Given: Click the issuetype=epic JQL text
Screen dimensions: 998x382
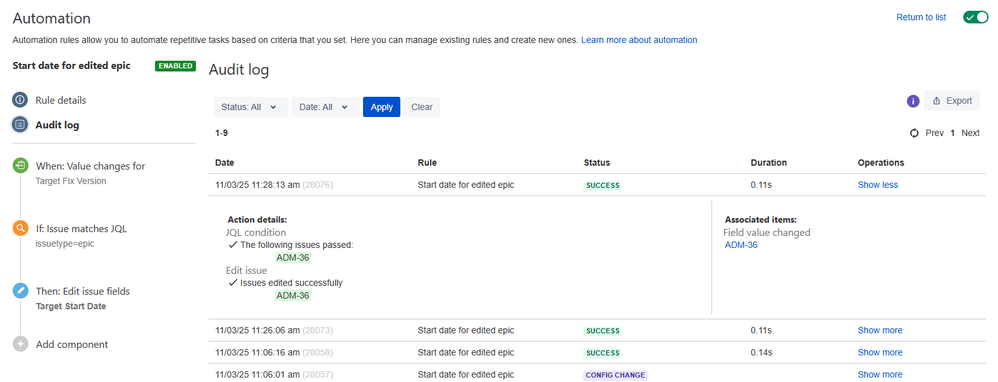Looking at the screenshot, I should coord(65,244).
